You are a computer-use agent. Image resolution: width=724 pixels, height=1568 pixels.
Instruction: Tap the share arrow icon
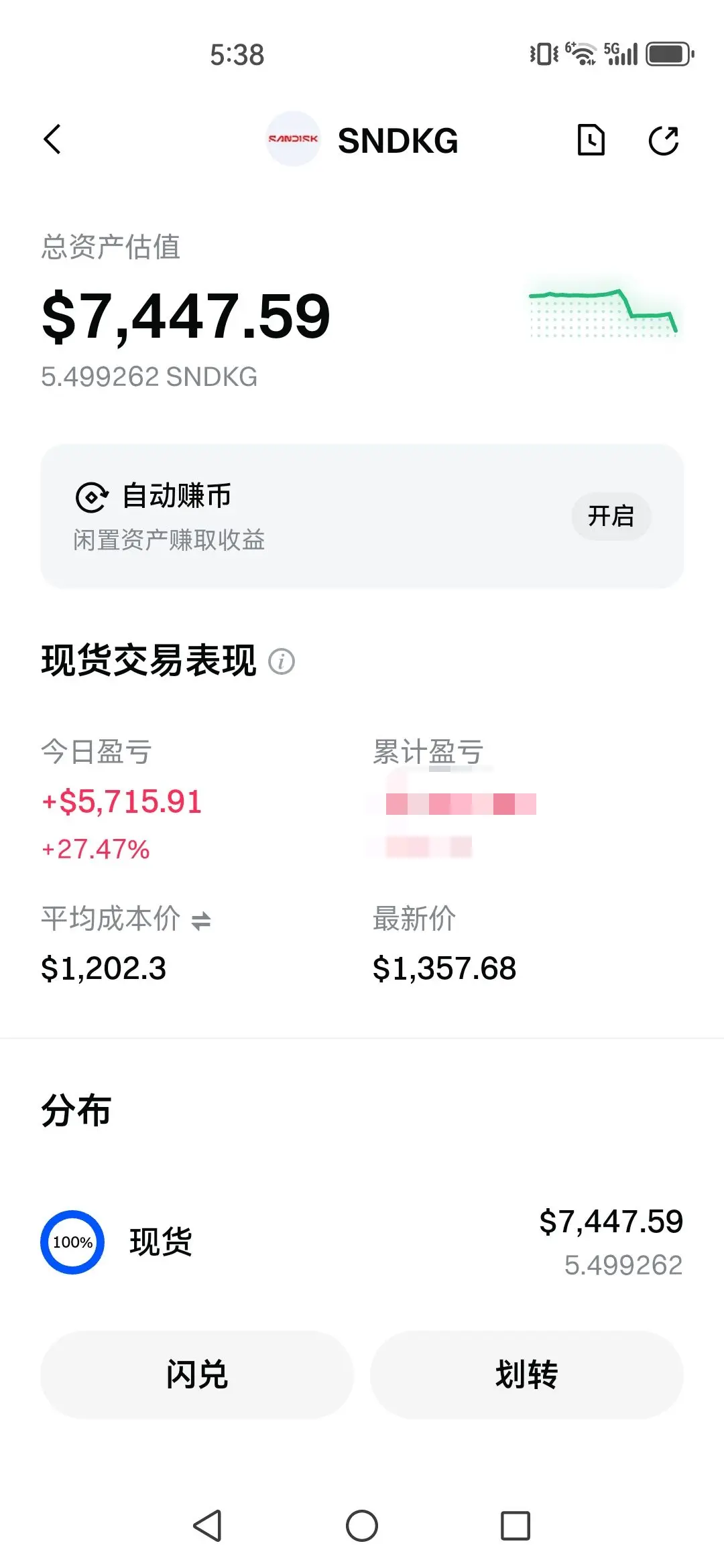pyautogui.click(x=664, y=140)
